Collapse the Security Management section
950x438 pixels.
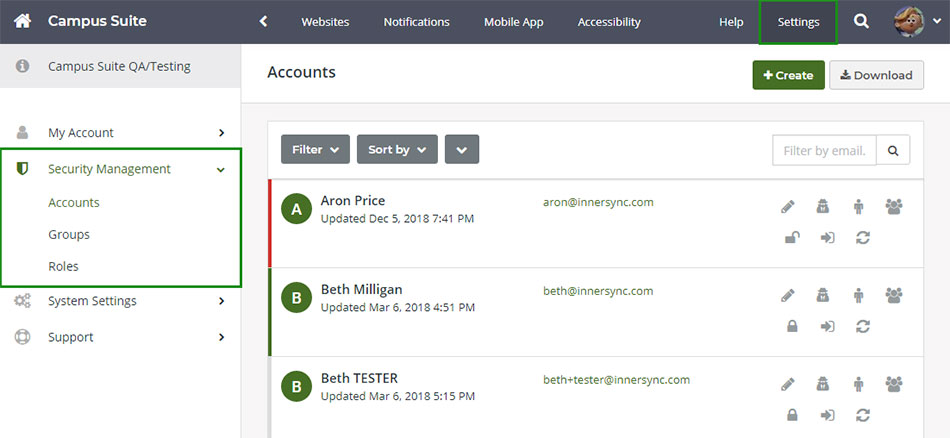point(221,170)
